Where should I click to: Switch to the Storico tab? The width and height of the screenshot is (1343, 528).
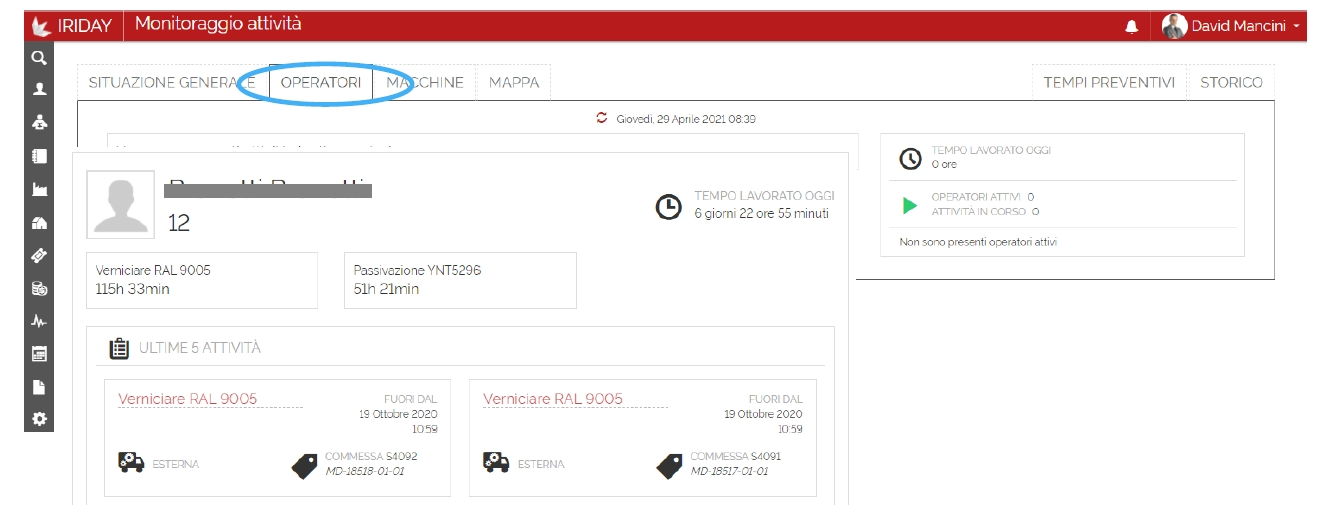point(1231,83)
